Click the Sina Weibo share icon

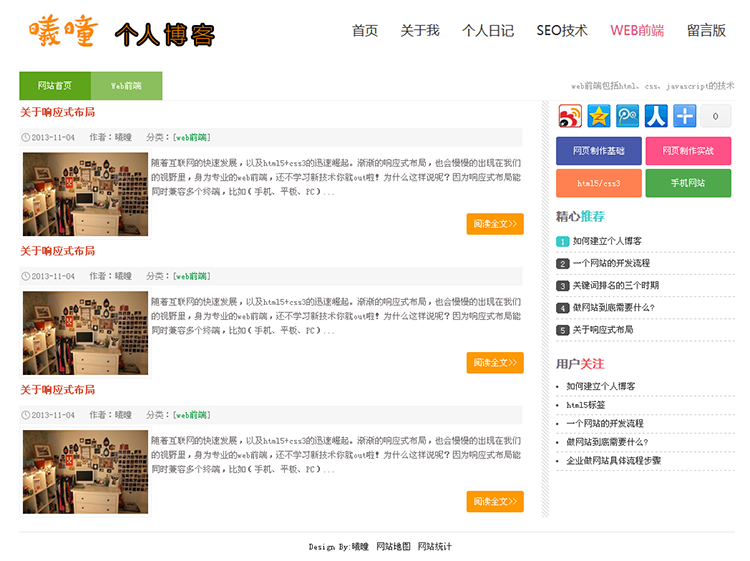coord(570,116)
